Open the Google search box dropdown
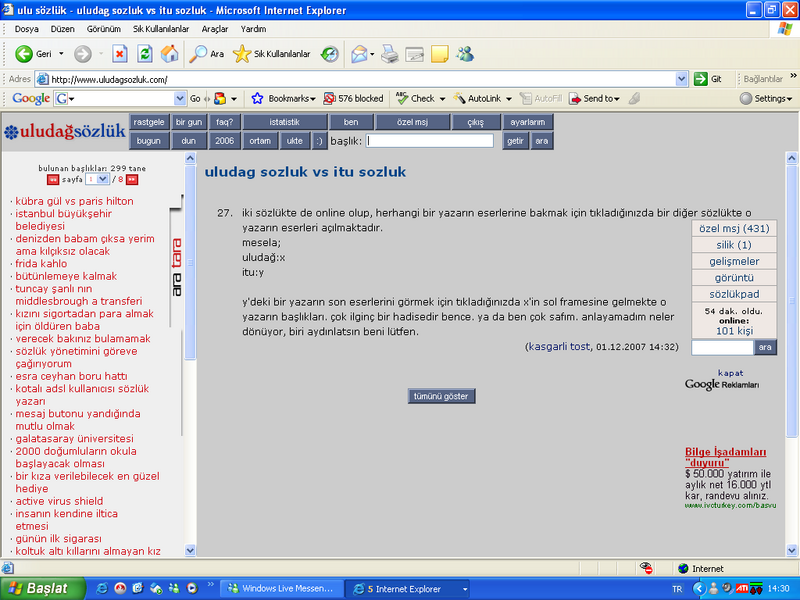 (180, 98)
